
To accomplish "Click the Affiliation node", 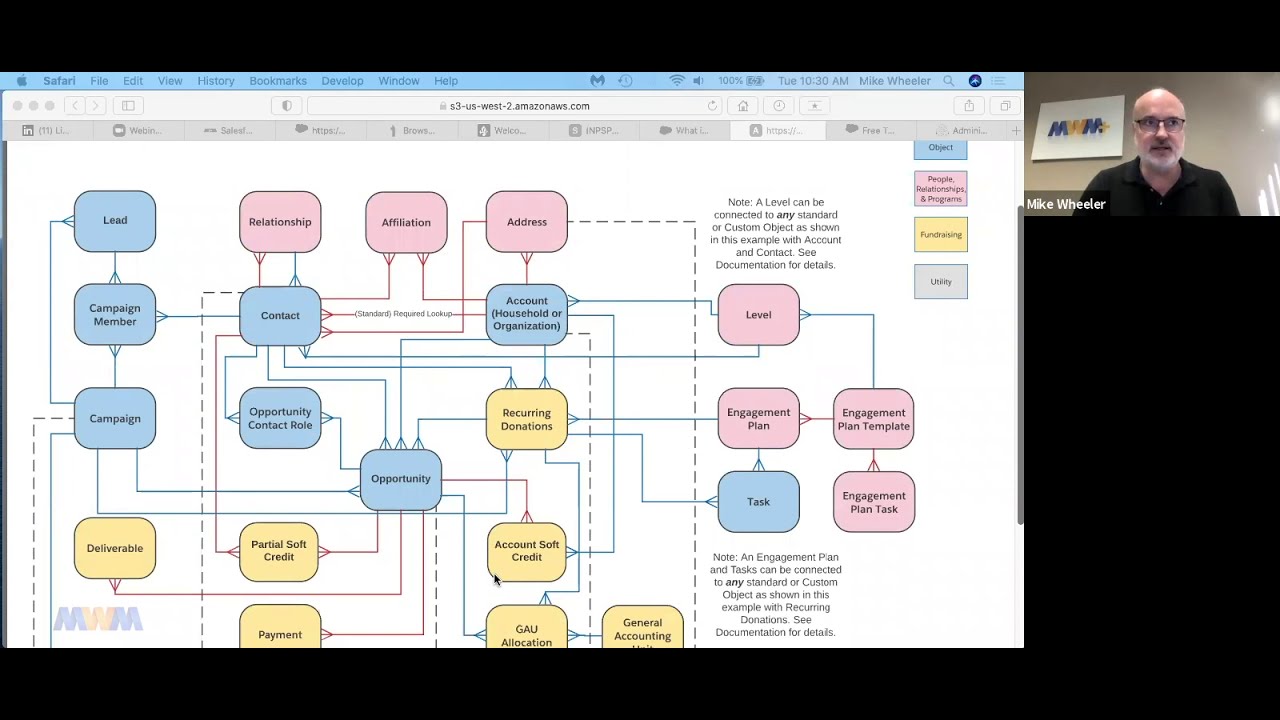I will tap(406, 222).
